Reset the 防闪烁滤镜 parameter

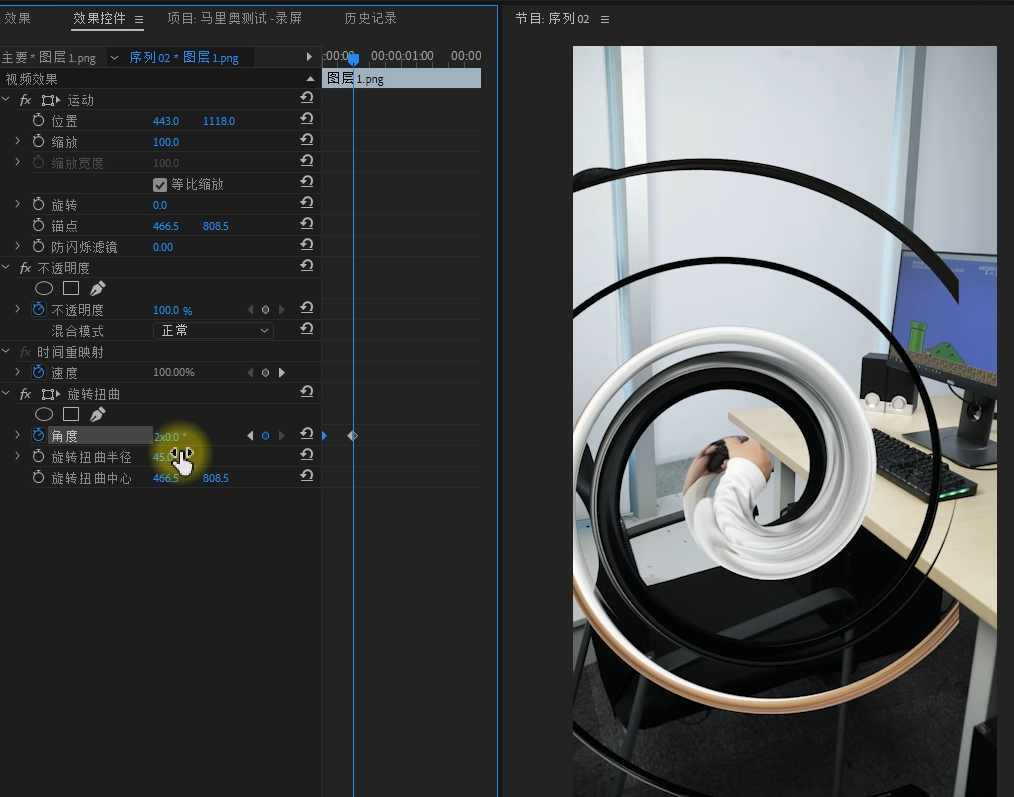(x=307, y=245)
